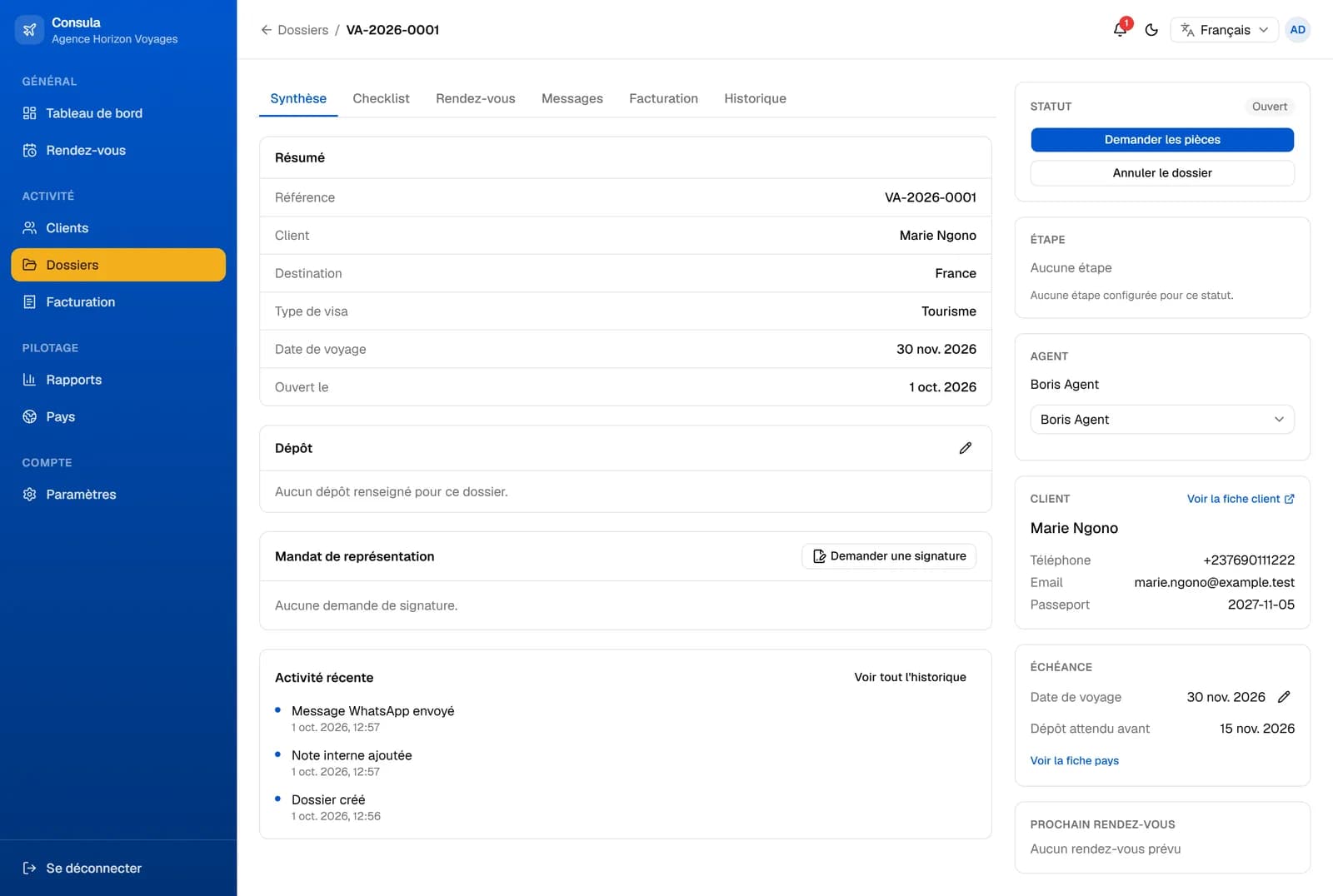
Task: Switch to the Rendez-vous tab
Action: tap(476, 98)
